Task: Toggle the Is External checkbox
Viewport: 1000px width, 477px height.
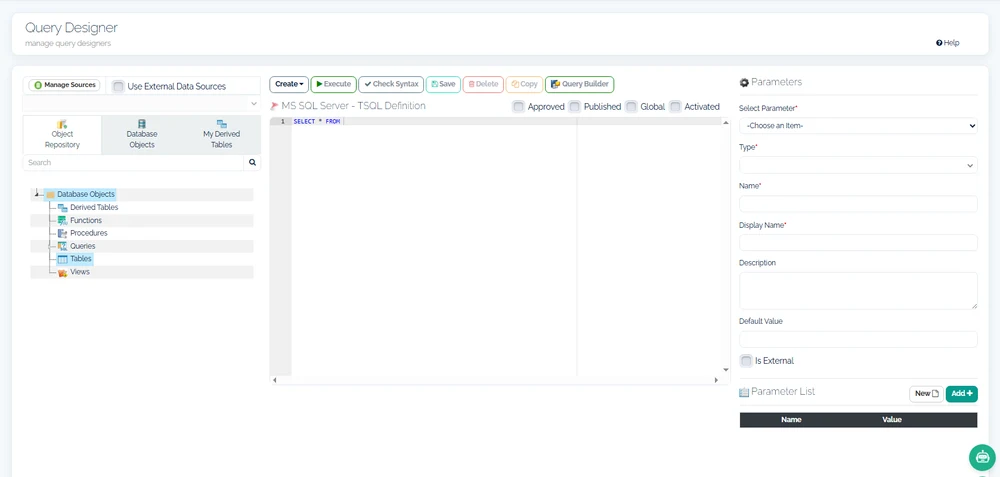Action: click(x=746, y=361)
